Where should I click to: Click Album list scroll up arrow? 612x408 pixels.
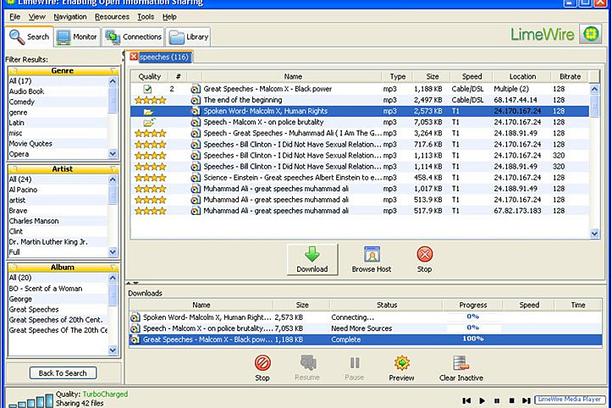point(112,278)
